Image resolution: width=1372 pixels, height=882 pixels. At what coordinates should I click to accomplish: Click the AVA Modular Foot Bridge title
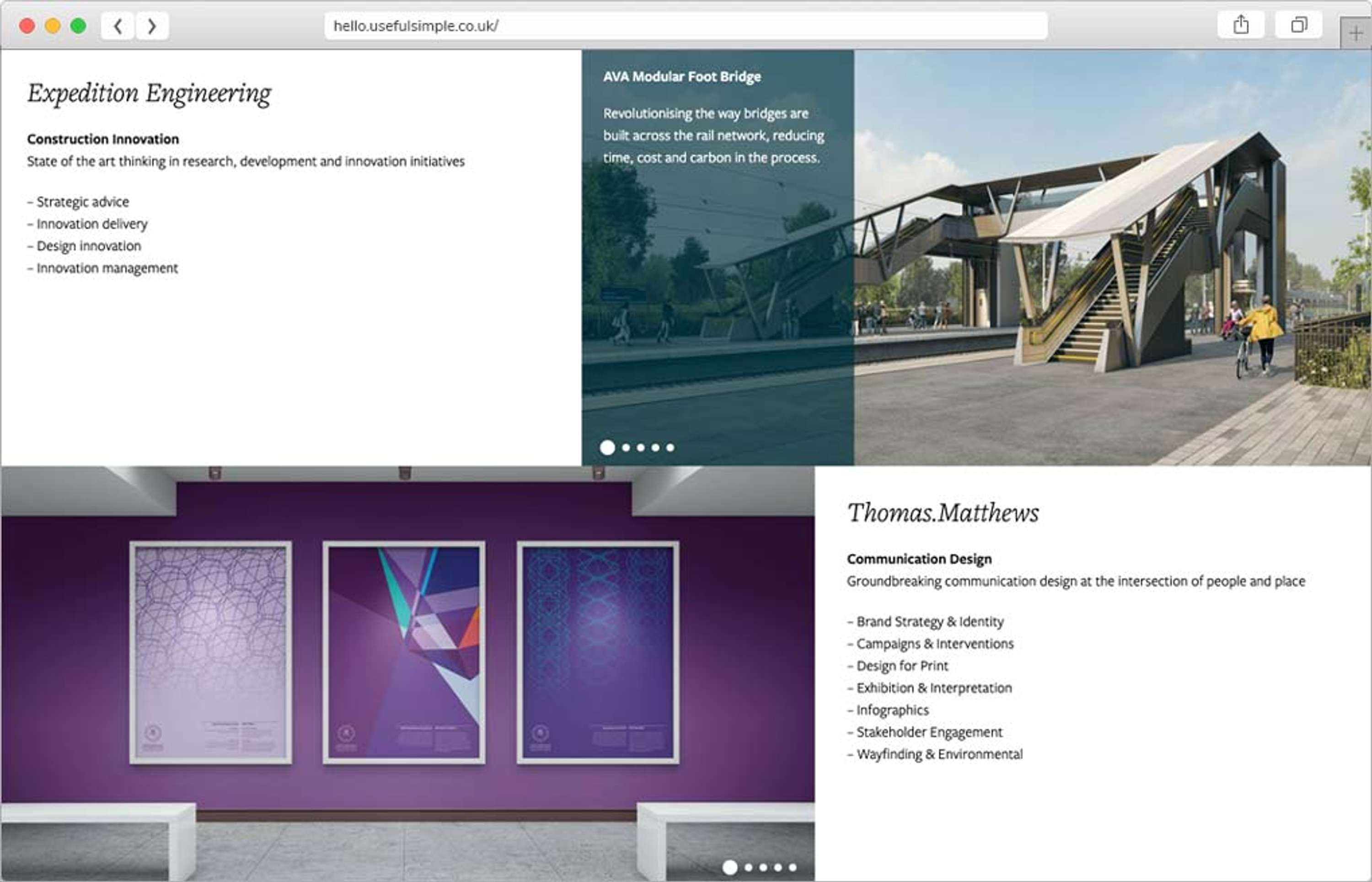click(682, 77)
